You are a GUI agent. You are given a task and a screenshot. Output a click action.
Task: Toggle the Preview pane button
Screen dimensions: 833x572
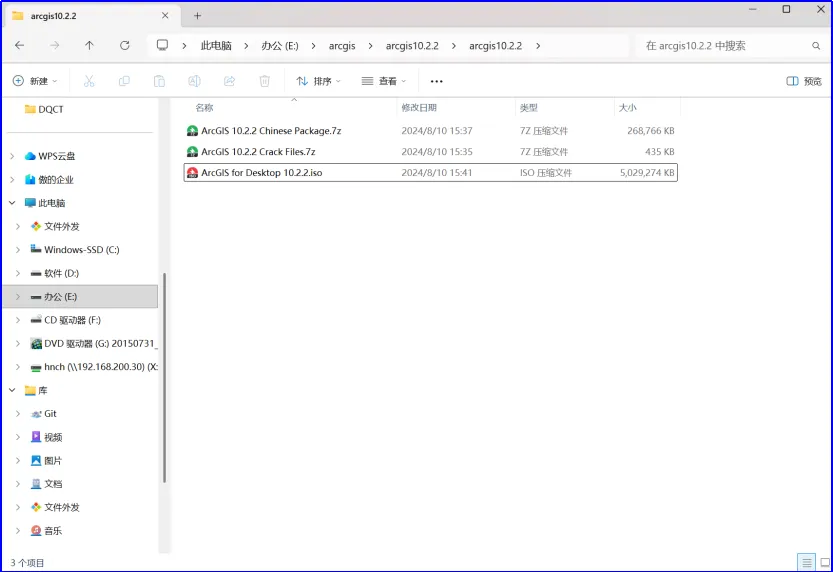coord(803,81)
